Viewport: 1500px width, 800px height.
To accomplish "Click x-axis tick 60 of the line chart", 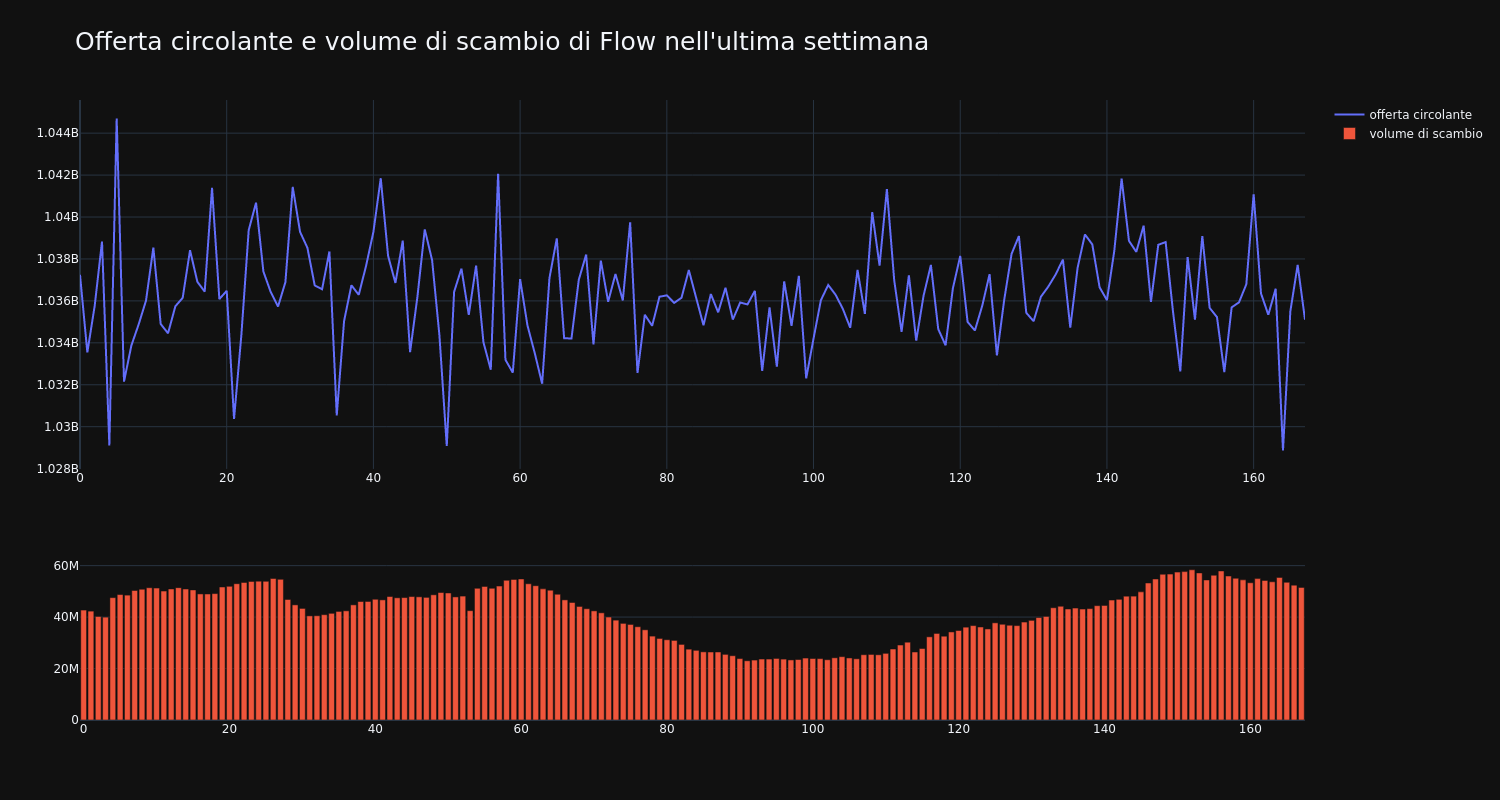I will (520, 479).
